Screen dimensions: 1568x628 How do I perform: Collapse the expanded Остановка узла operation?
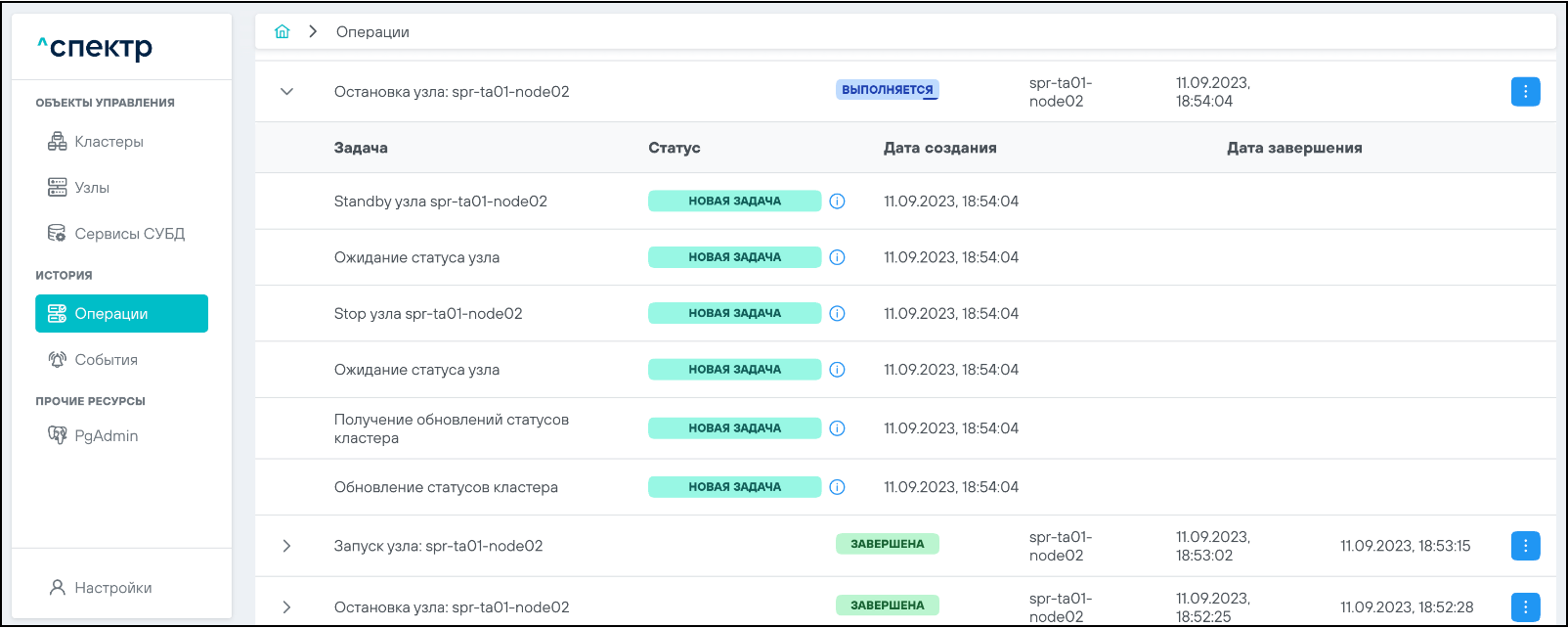(286, 92)
